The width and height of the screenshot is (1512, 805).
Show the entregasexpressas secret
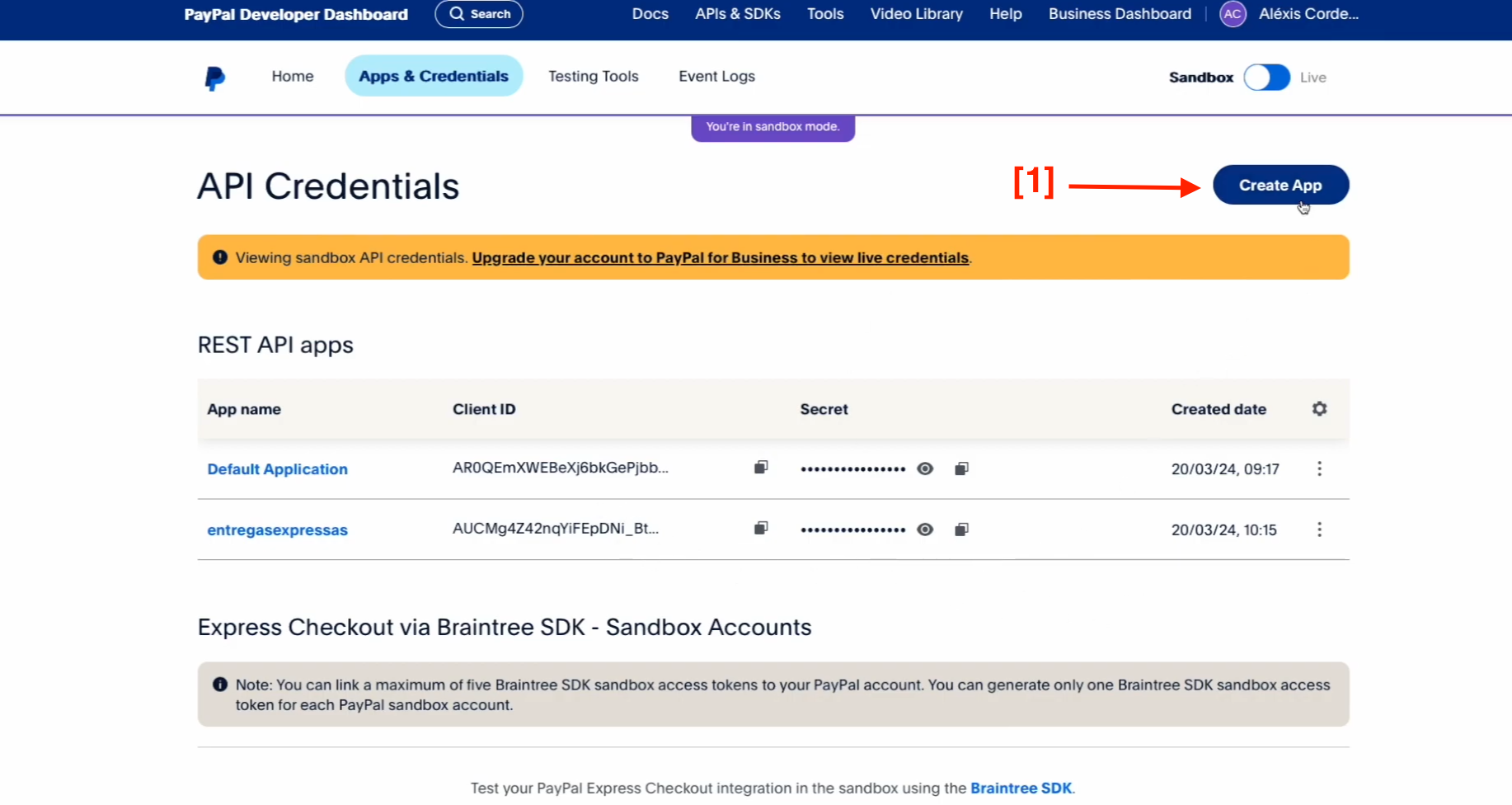(925, 530)
